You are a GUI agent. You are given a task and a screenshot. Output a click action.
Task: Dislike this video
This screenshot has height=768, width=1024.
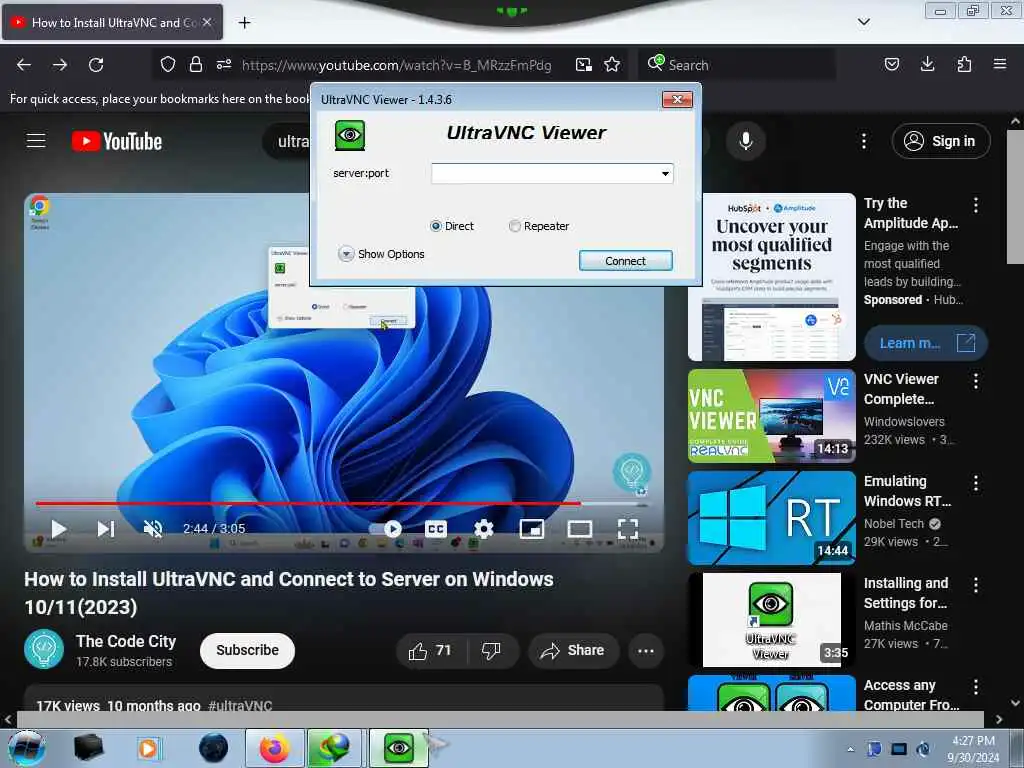[x=491, y=650]
